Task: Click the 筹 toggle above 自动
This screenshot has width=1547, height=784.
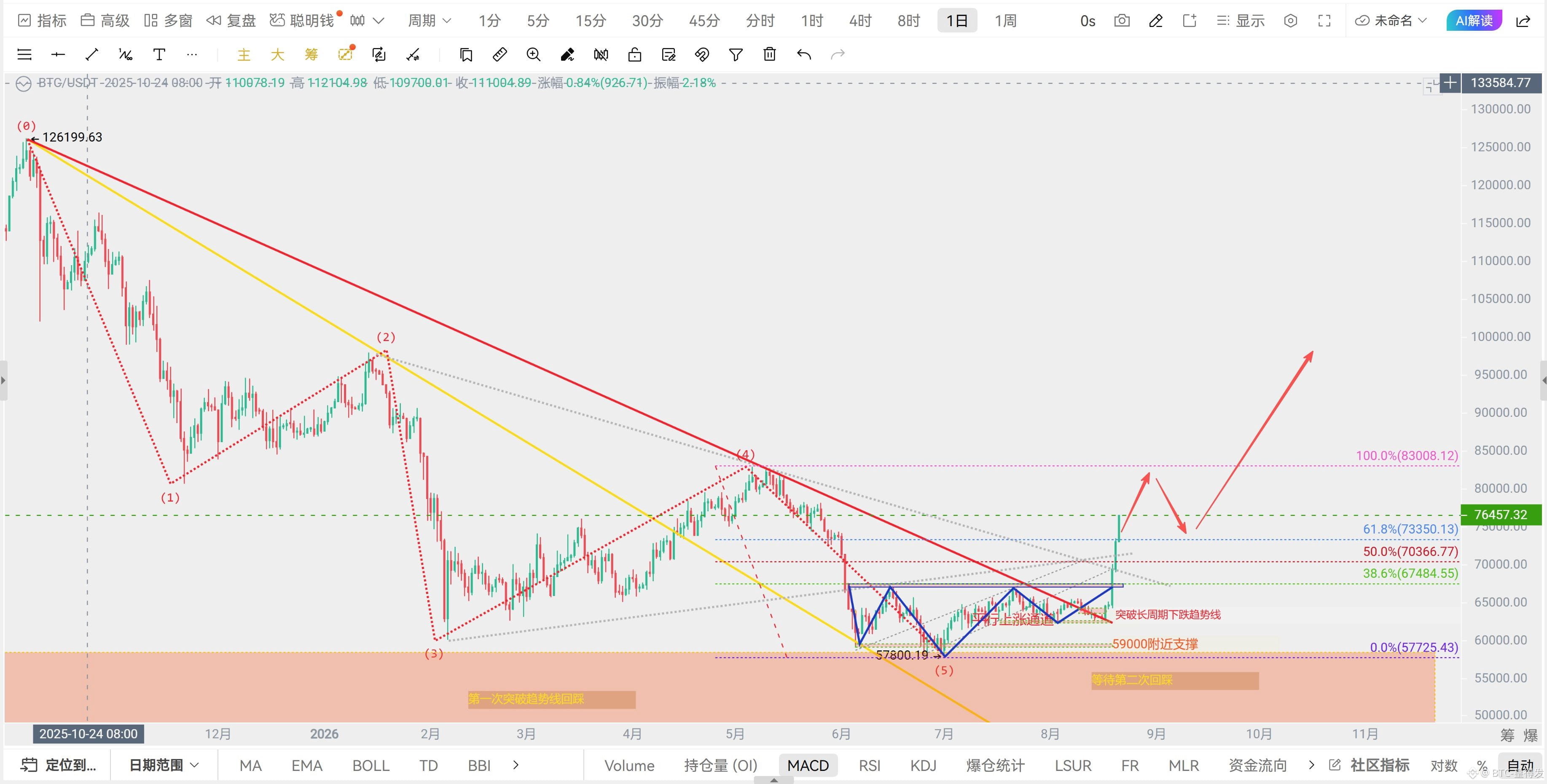Action: pyautogui.click(x=1508, y=735)
